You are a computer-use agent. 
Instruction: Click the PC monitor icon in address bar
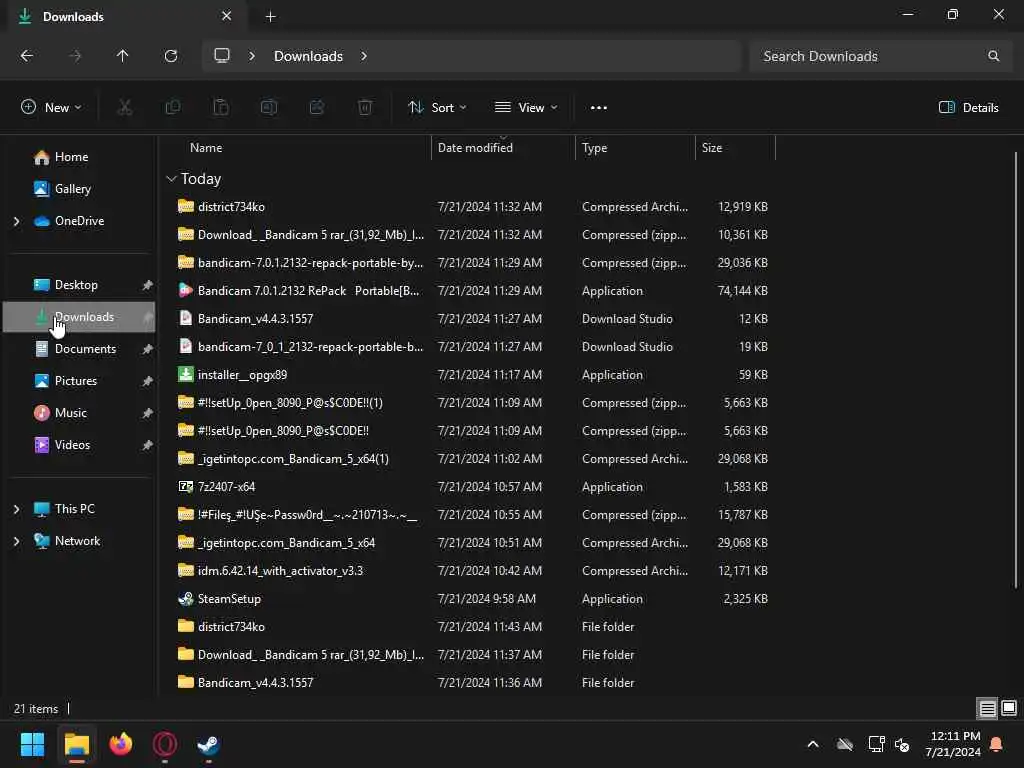(222, 56)
